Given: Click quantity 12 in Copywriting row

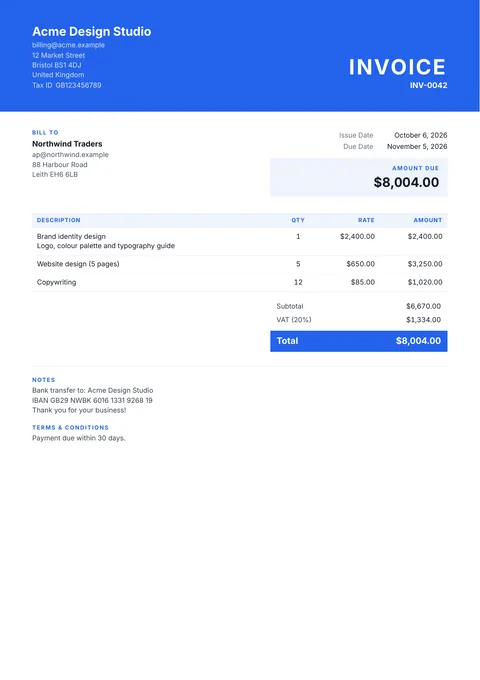Looking at the screenshot, I should coord(298,282).
